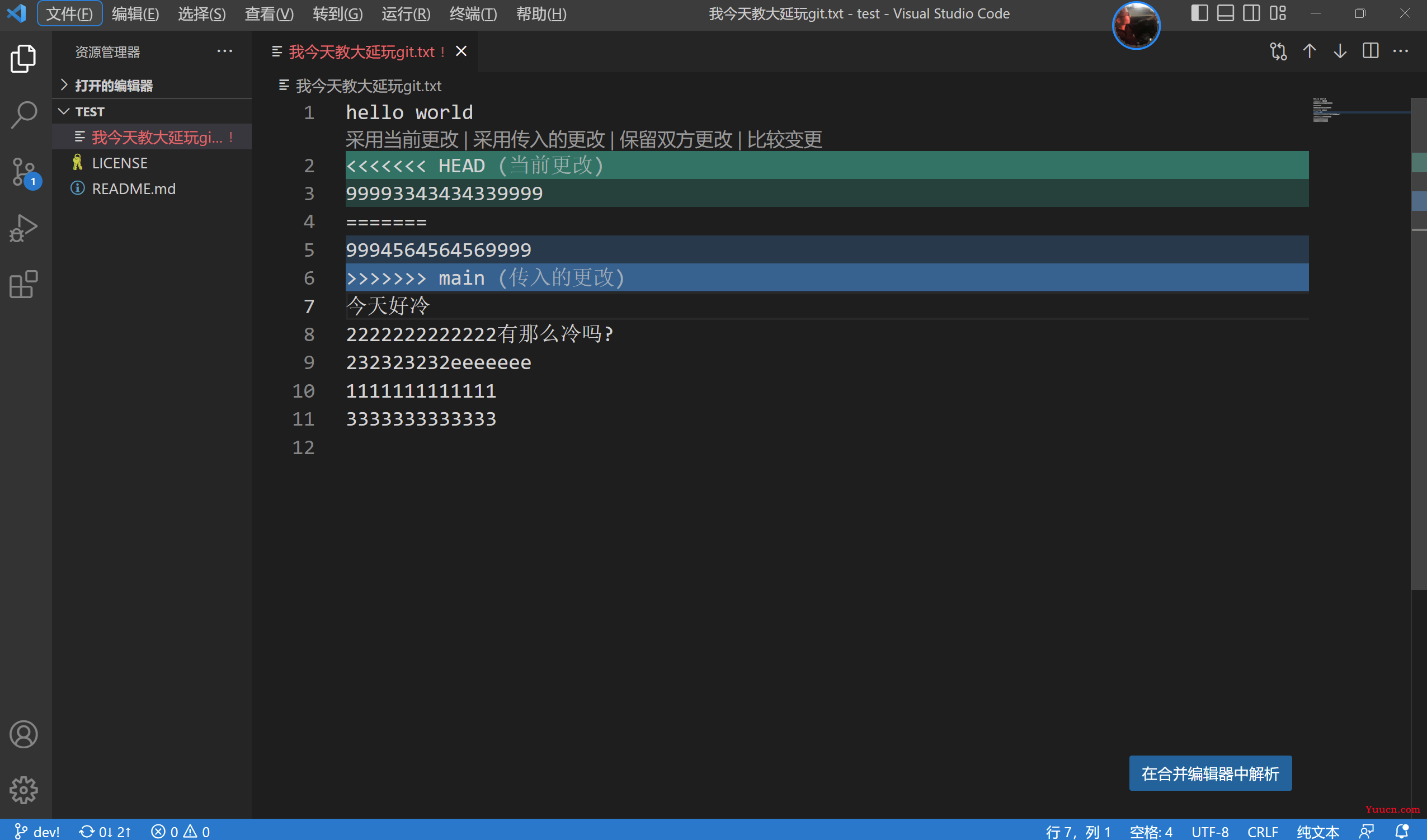Go to next change arrow down

coord(1340,51)
